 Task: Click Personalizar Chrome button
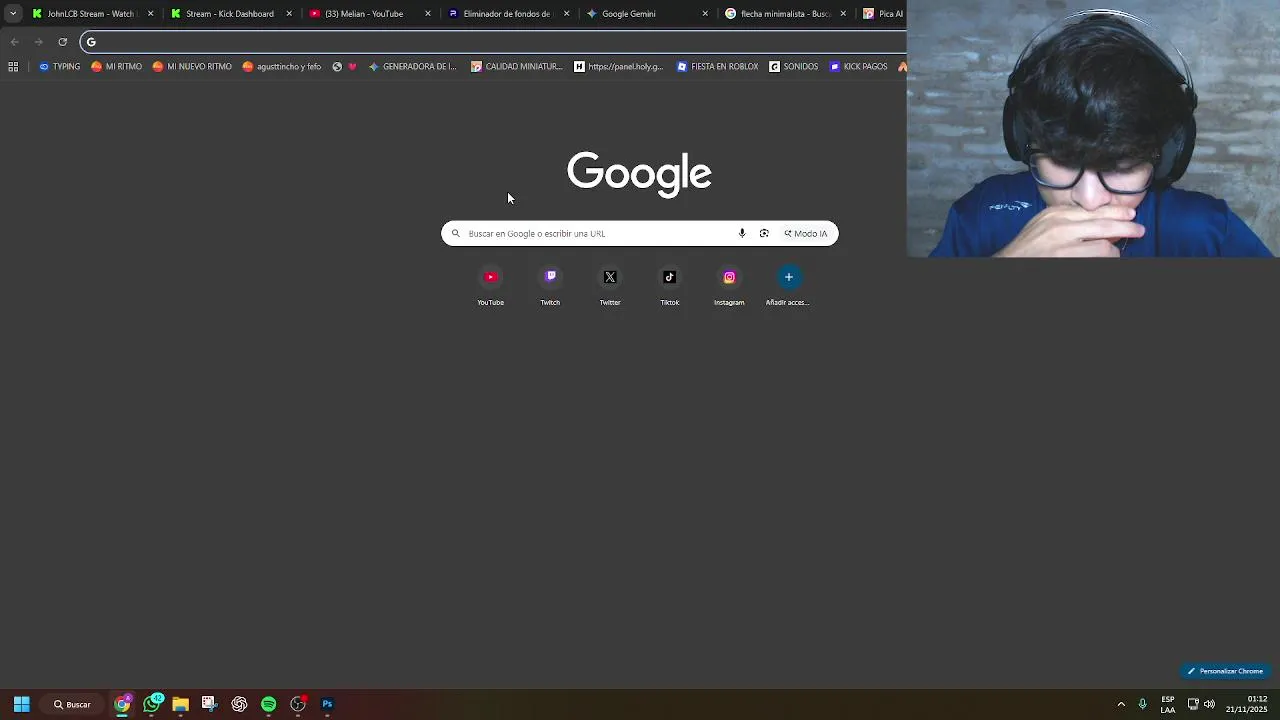1225,671
